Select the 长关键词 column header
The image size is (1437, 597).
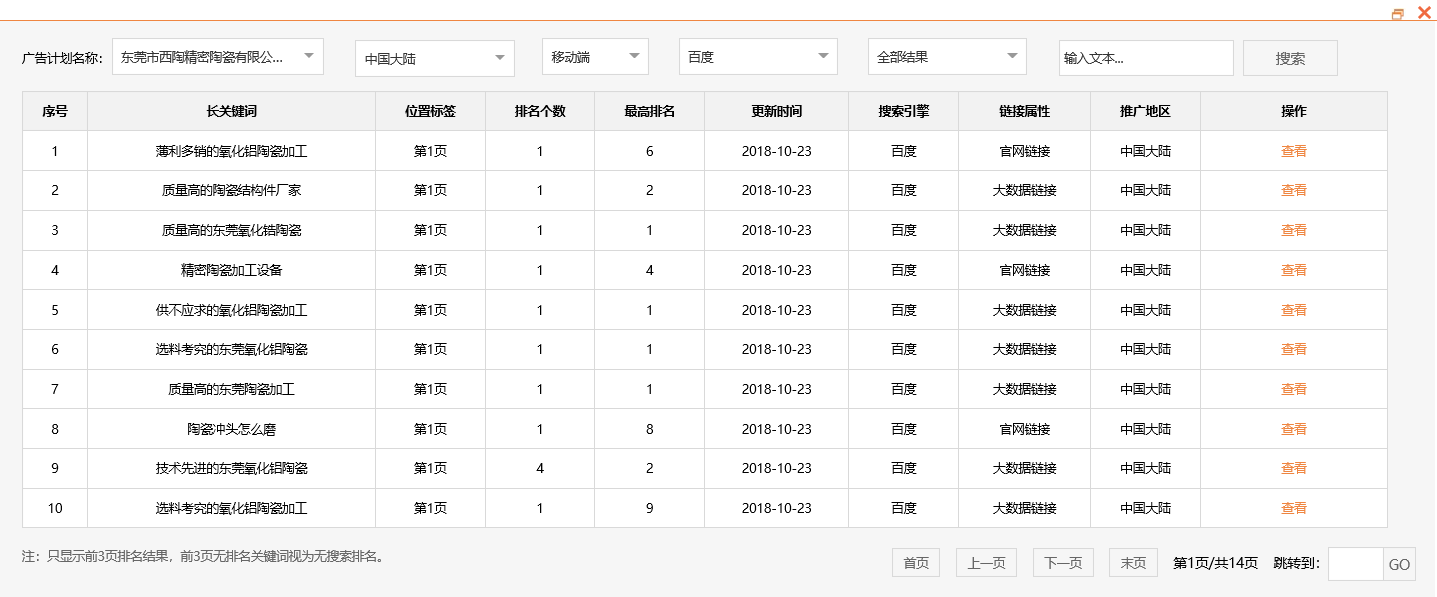[x=230, y=110]
